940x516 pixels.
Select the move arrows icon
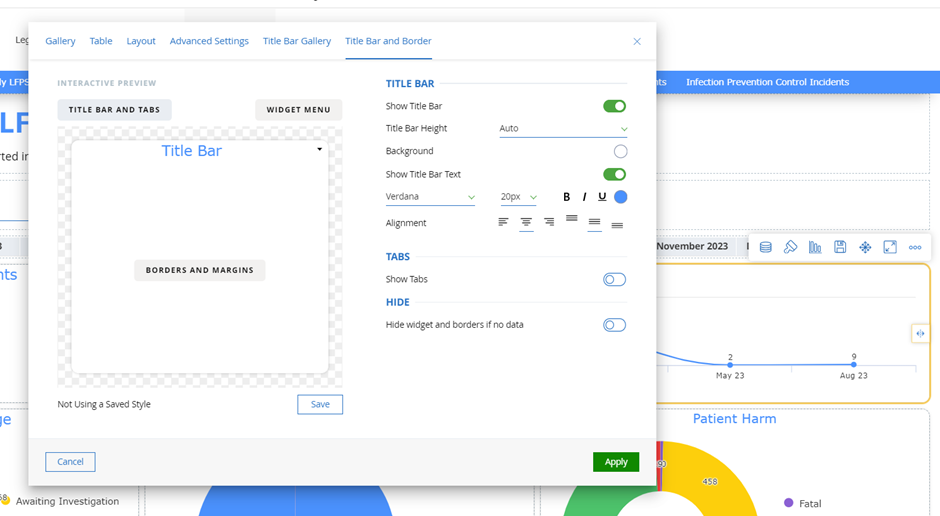pos(865,247)
